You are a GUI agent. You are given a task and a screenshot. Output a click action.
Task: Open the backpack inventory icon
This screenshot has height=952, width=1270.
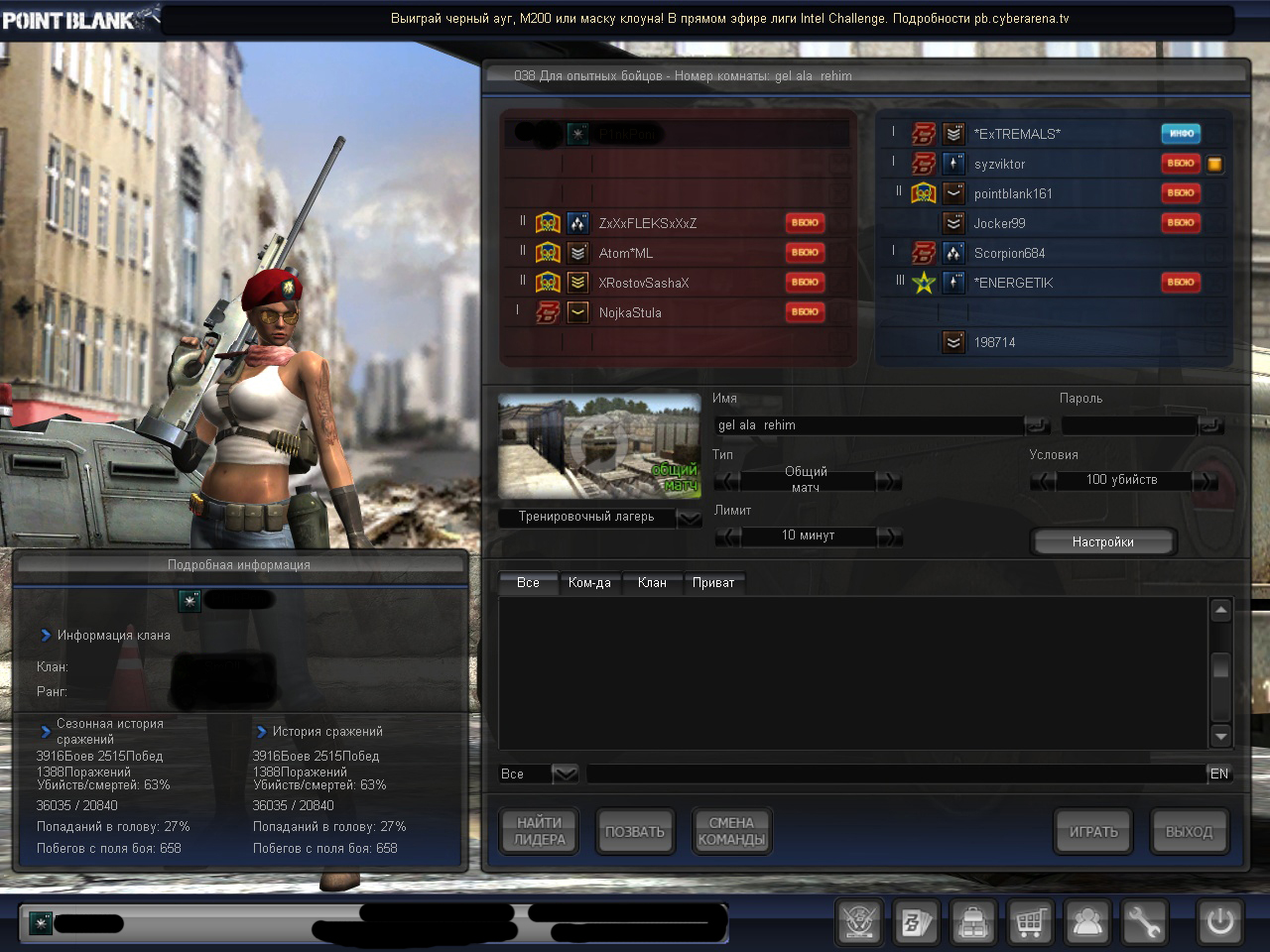pos(973,922)
